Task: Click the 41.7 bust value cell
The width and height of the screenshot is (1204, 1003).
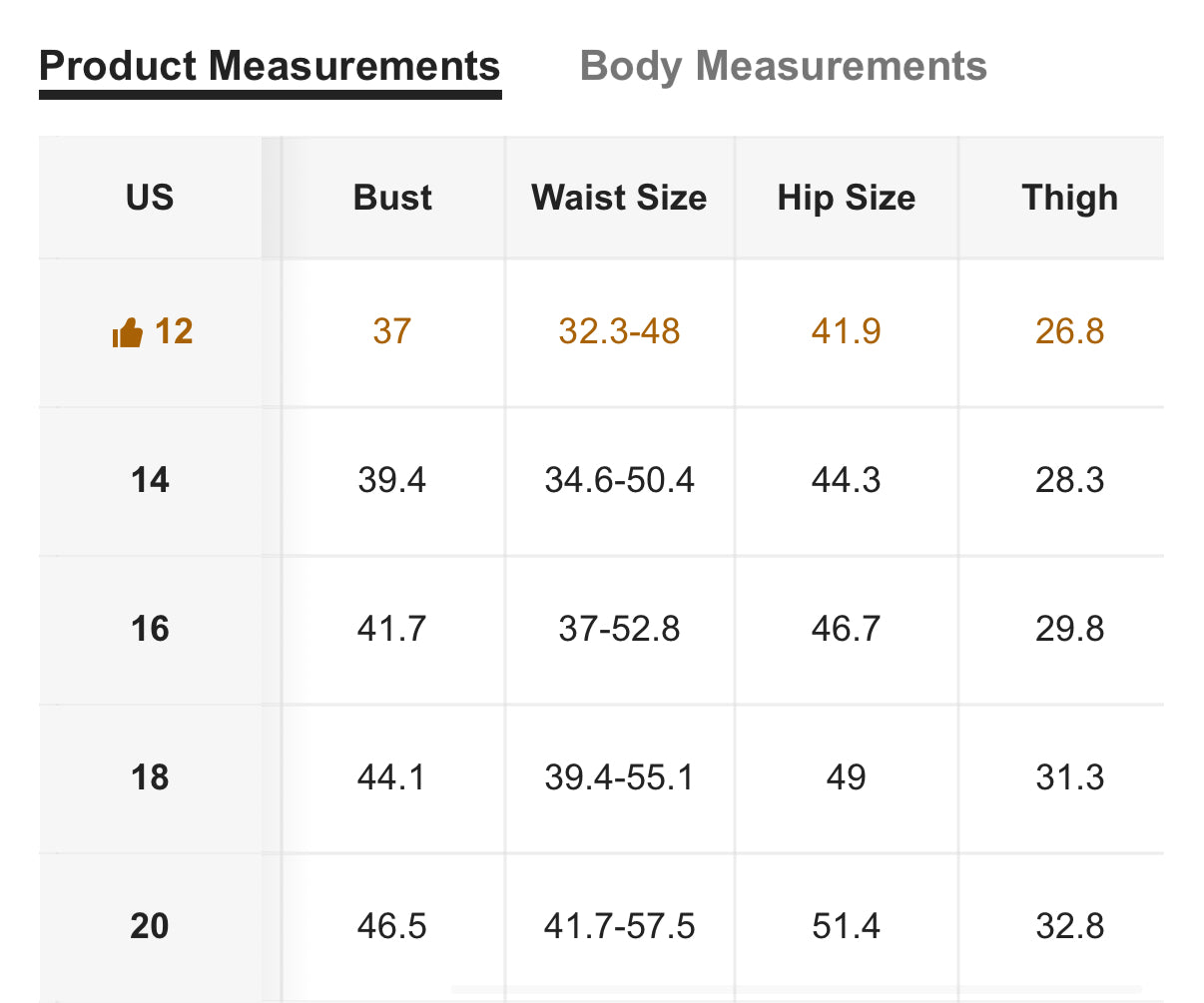Action: click(392, 630)
